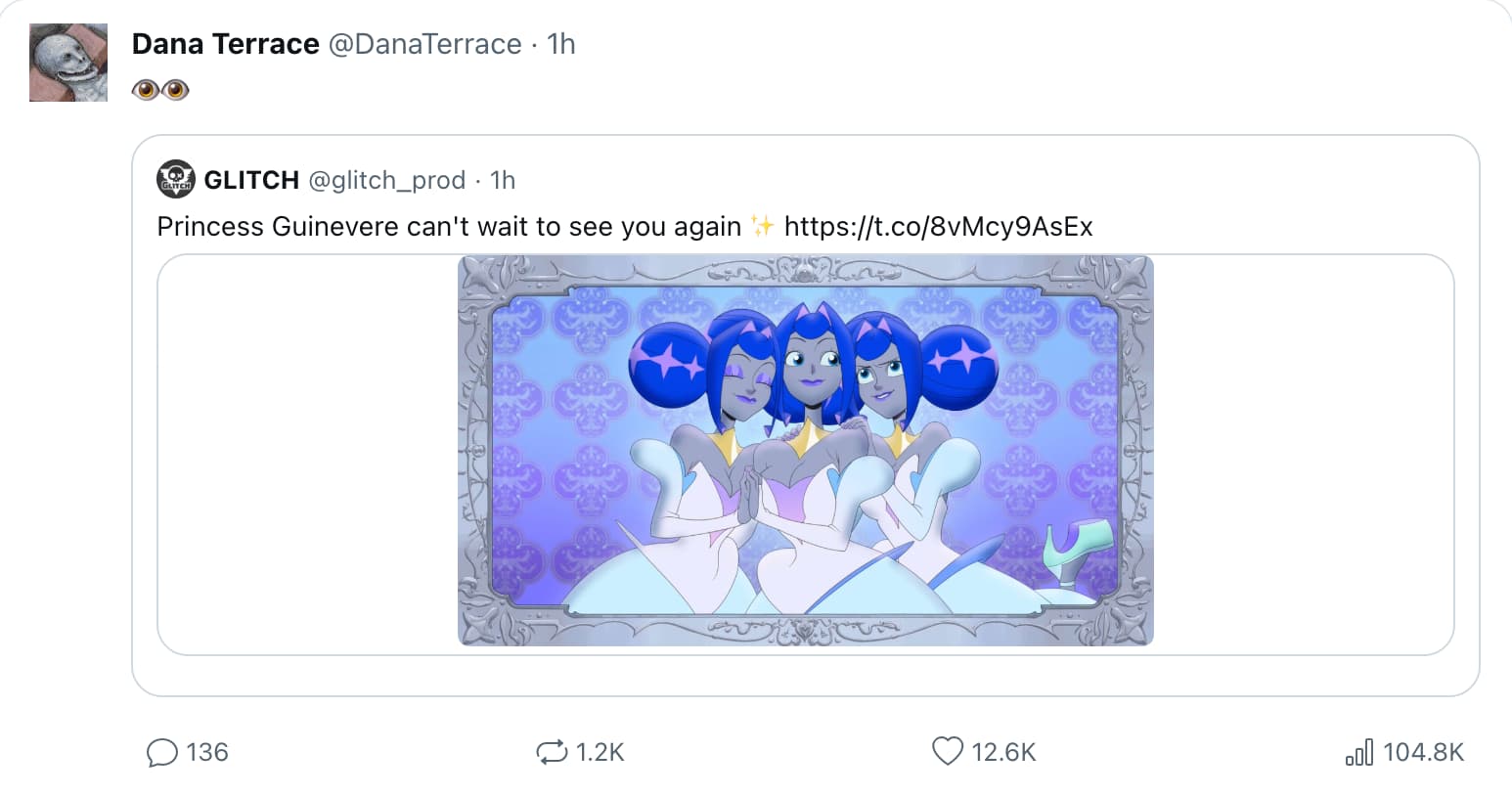
Task: Open view analytics bar chart icon
Action: tap(1359, 752)
